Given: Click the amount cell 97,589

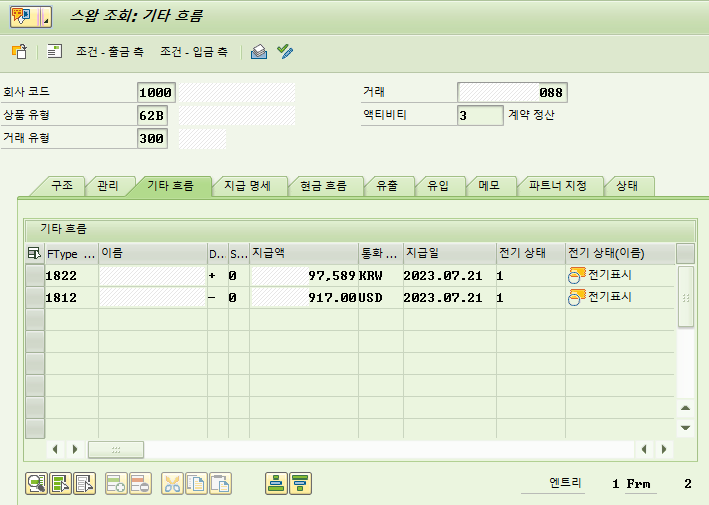Looking at the screenshot, I should point(304,275).
